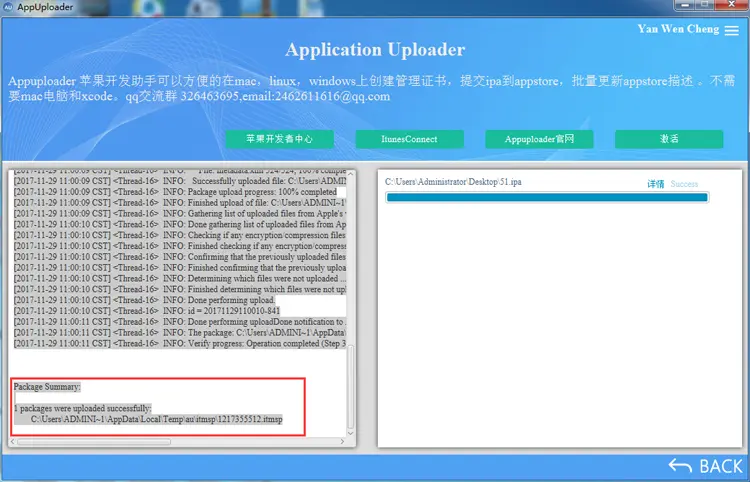Click the 51.ipa upload progress bar

coord(547,197)
